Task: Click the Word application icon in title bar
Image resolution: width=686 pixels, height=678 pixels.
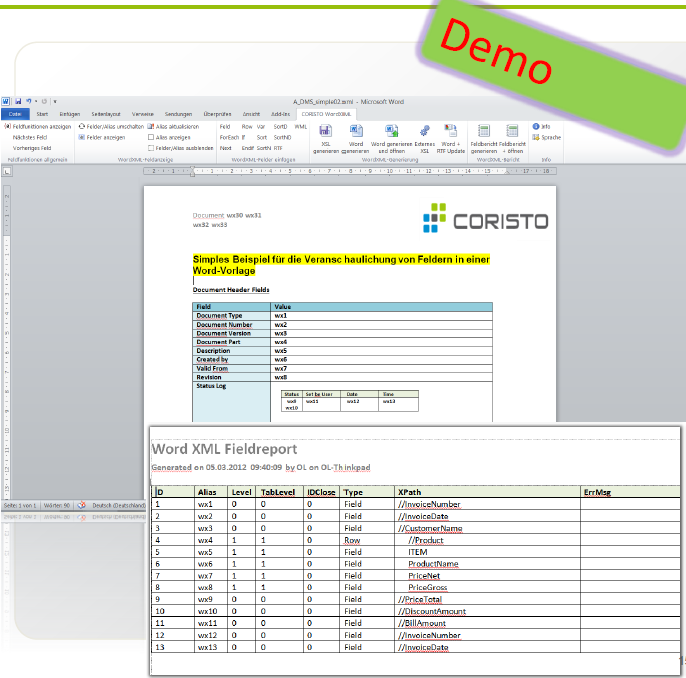Action: [x=6, y=101]
